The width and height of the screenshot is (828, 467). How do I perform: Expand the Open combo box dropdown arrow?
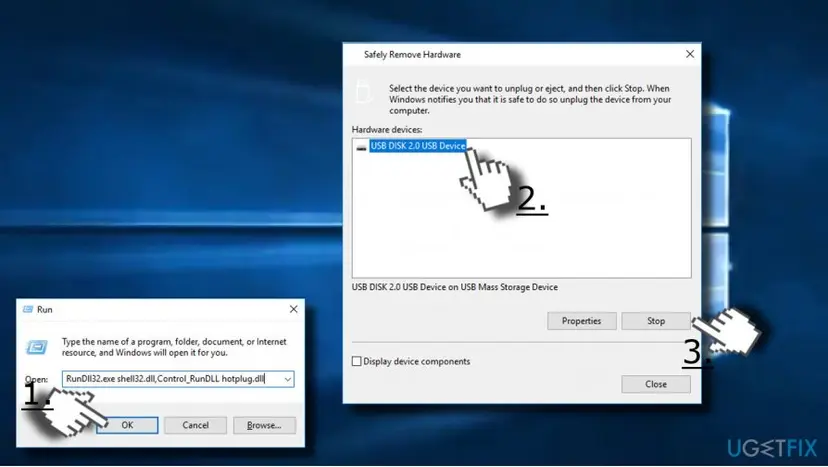tap(288, 379)
